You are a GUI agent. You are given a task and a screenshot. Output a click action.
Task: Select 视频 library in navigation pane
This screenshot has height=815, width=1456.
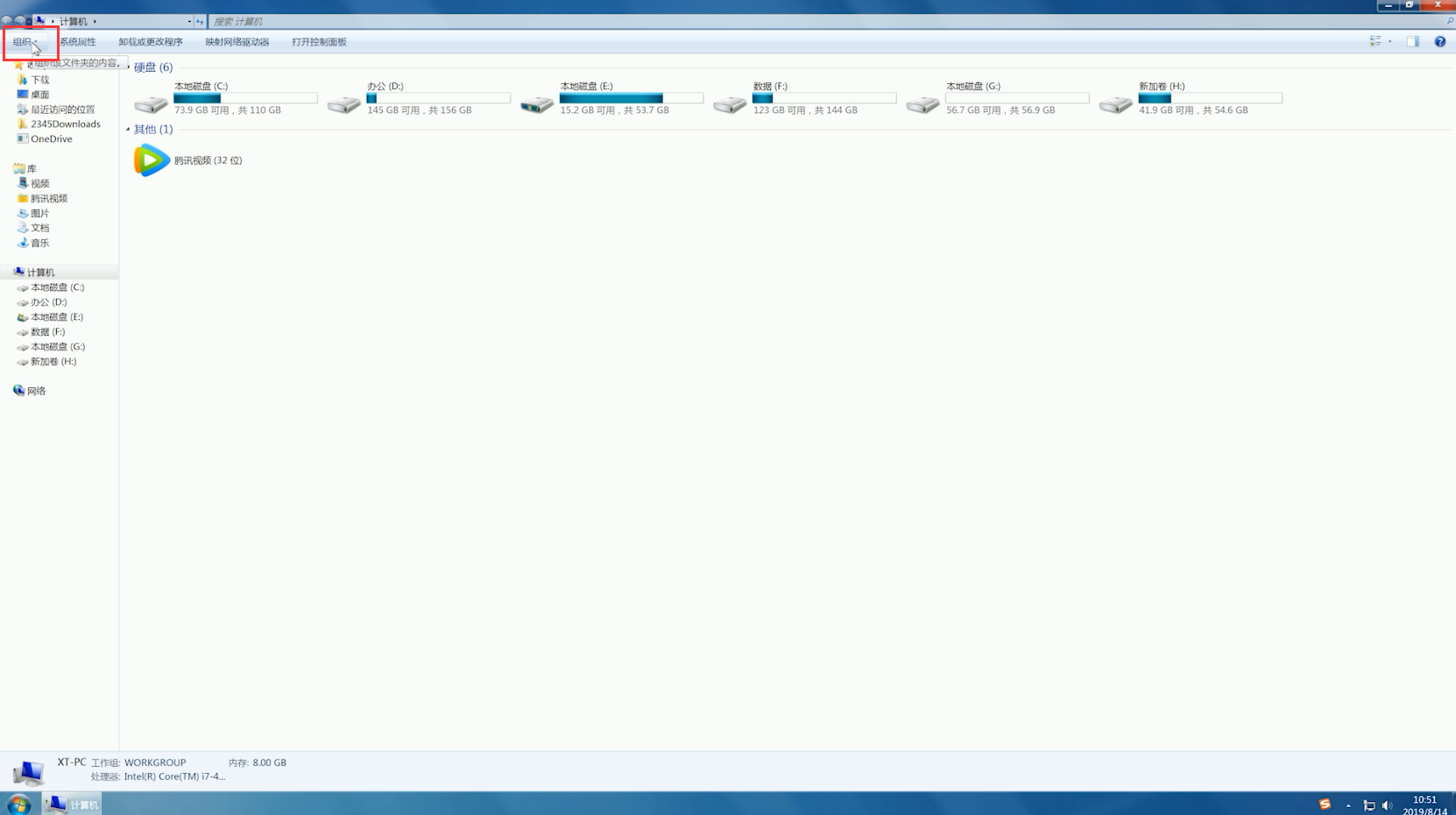pos(40,183)
